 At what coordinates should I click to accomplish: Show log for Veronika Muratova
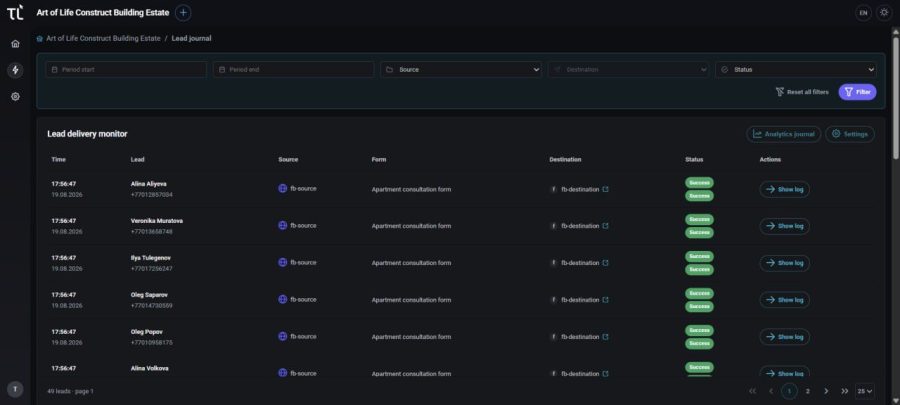(785, 226)
